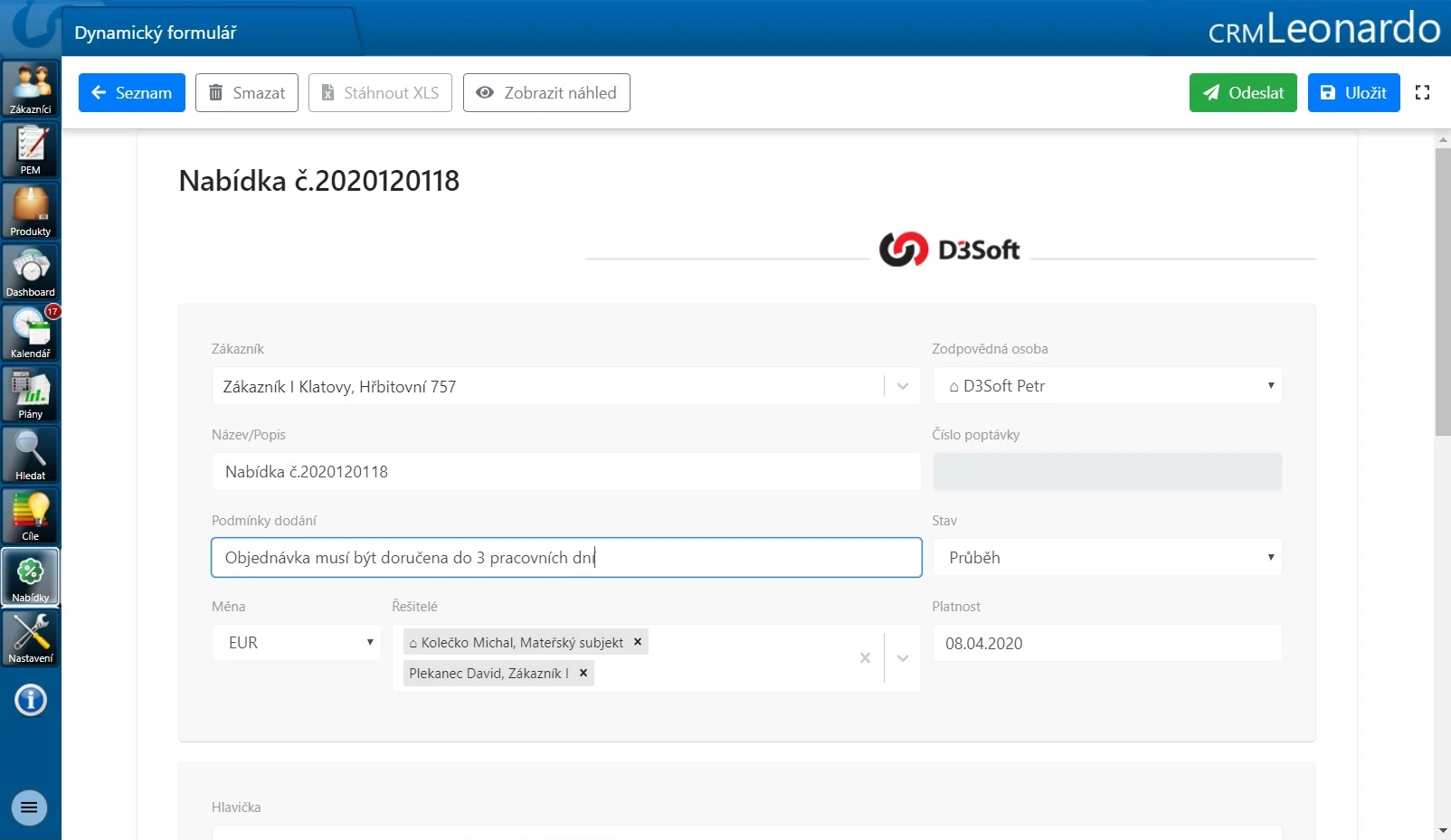Open the Produkty sidebar icon
1451x840 pixels.
(x=31, y=211)
